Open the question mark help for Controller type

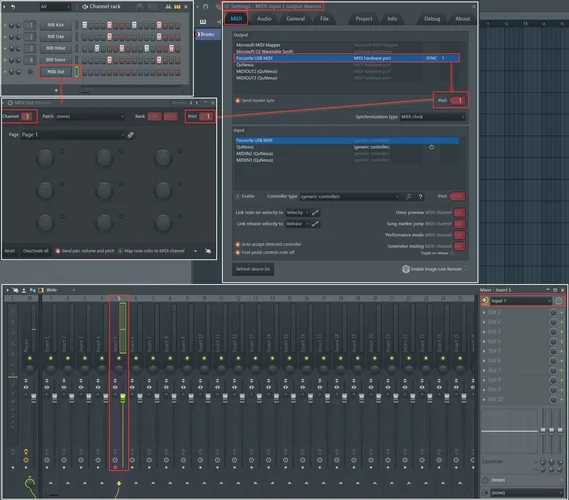pos(420,196)
